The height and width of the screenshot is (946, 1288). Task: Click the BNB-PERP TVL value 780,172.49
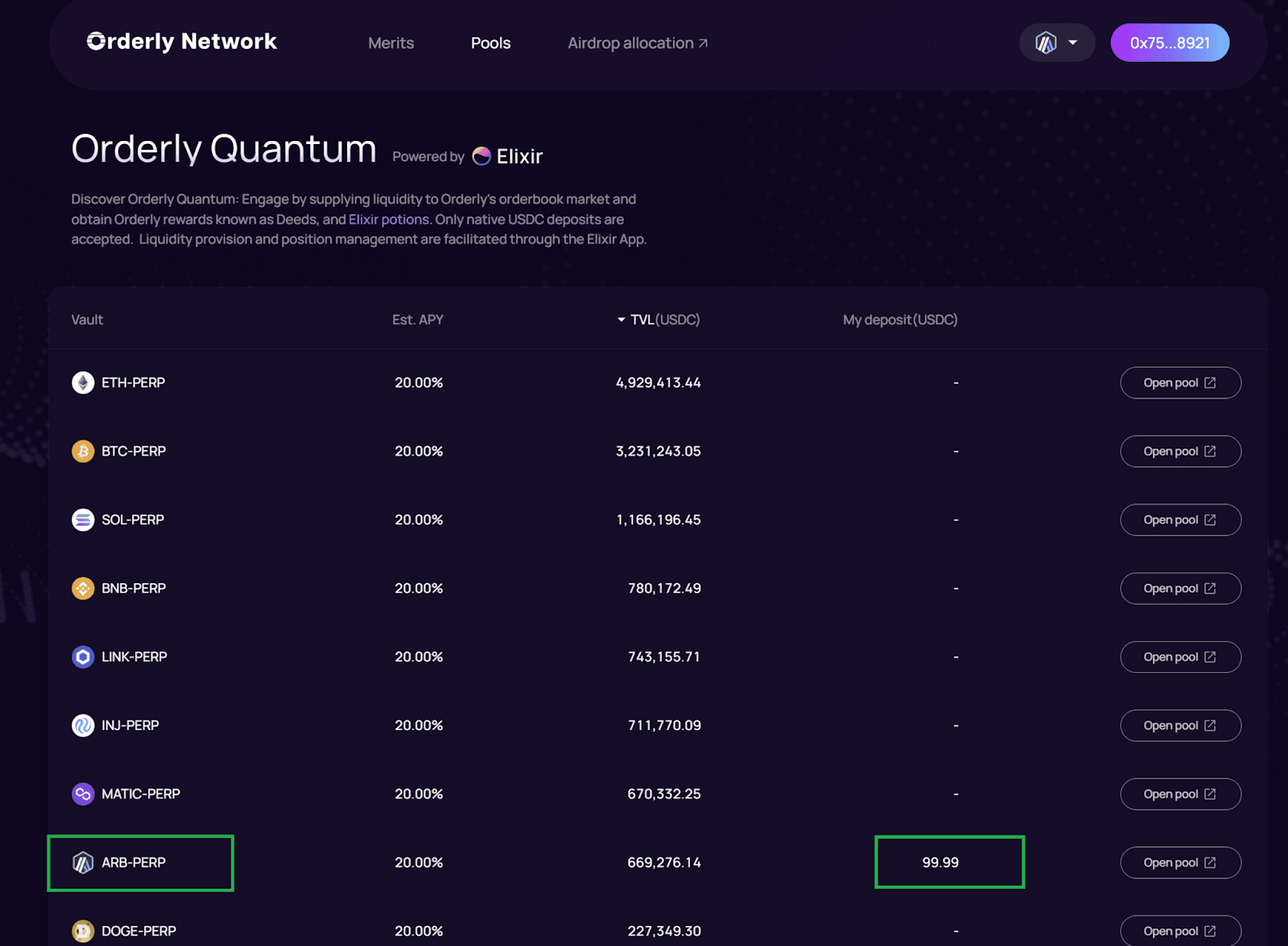click(664, 589)
